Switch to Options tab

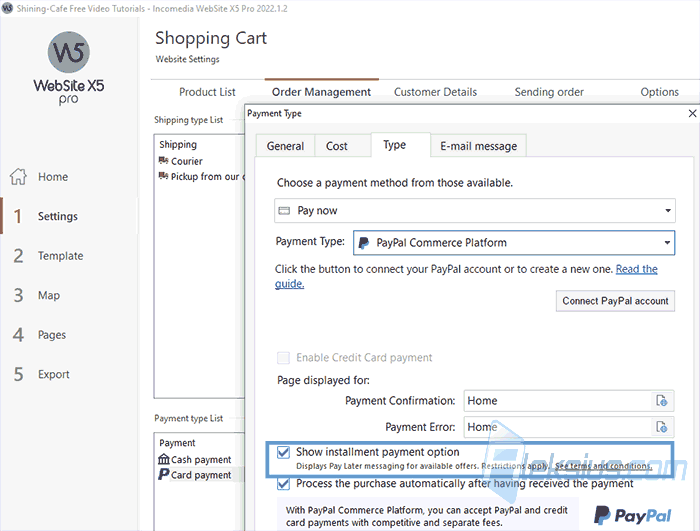pyautogui.click(x=659, y=92)
